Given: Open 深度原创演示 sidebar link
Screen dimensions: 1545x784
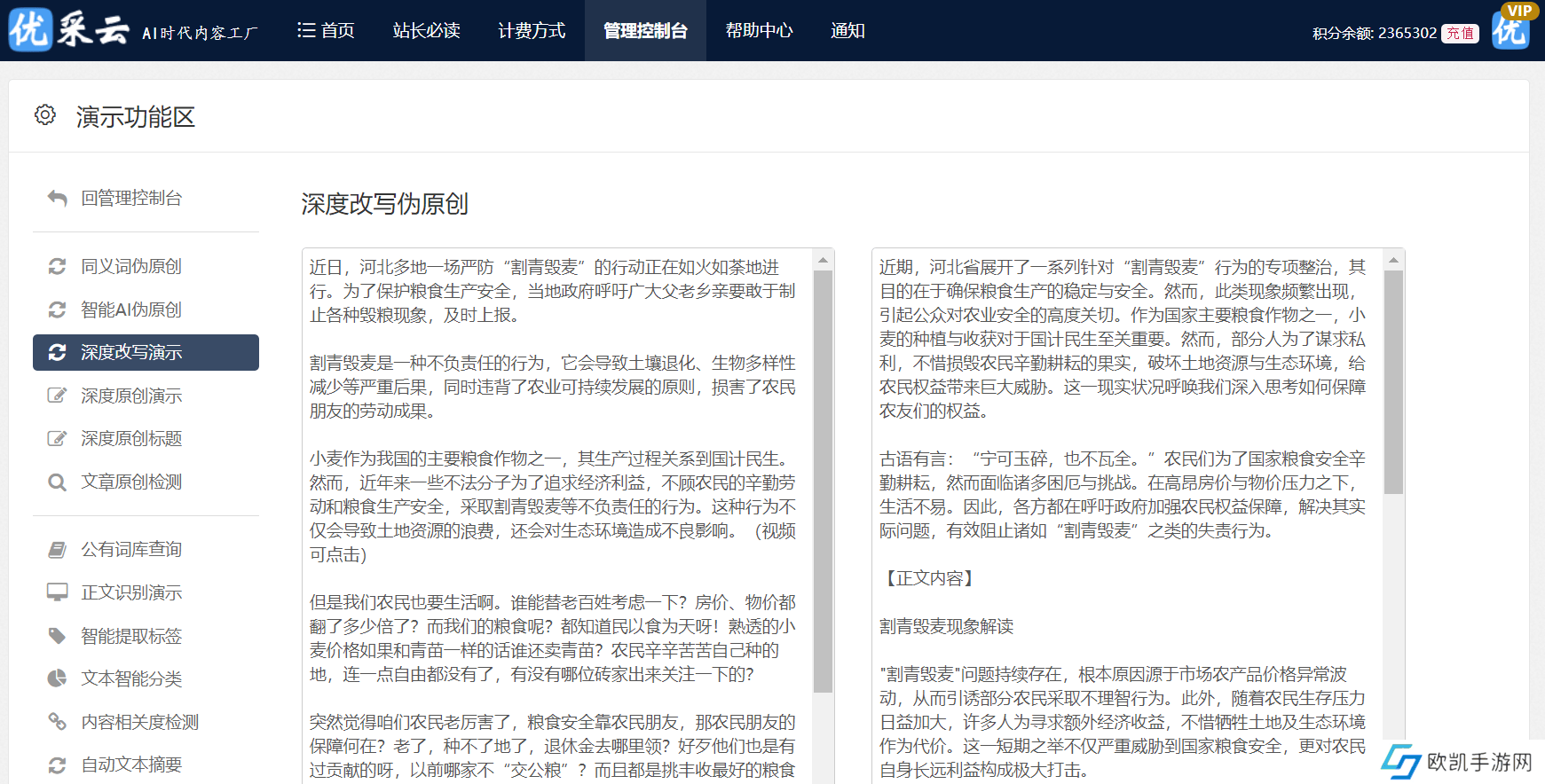Looking at the screenshot, I should coord(131,396).
